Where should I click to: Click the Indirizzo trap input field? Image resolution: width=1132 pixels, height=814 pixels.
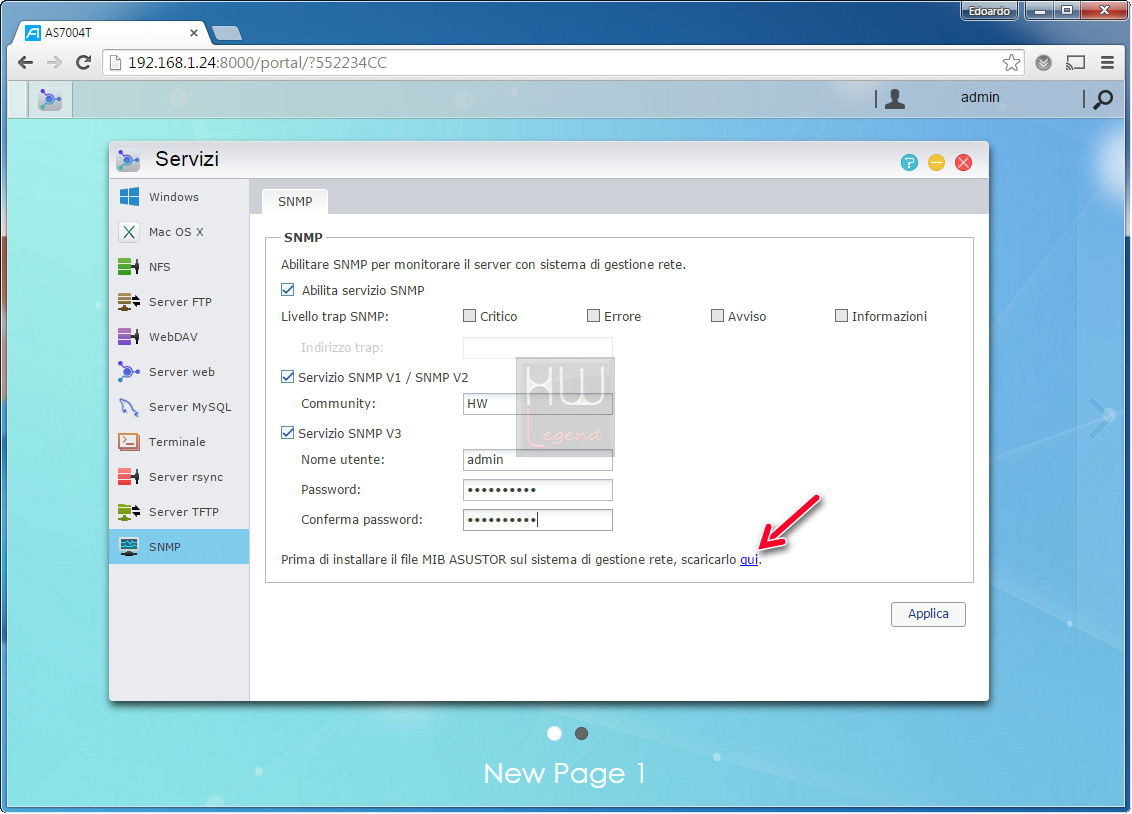(537, 348)
